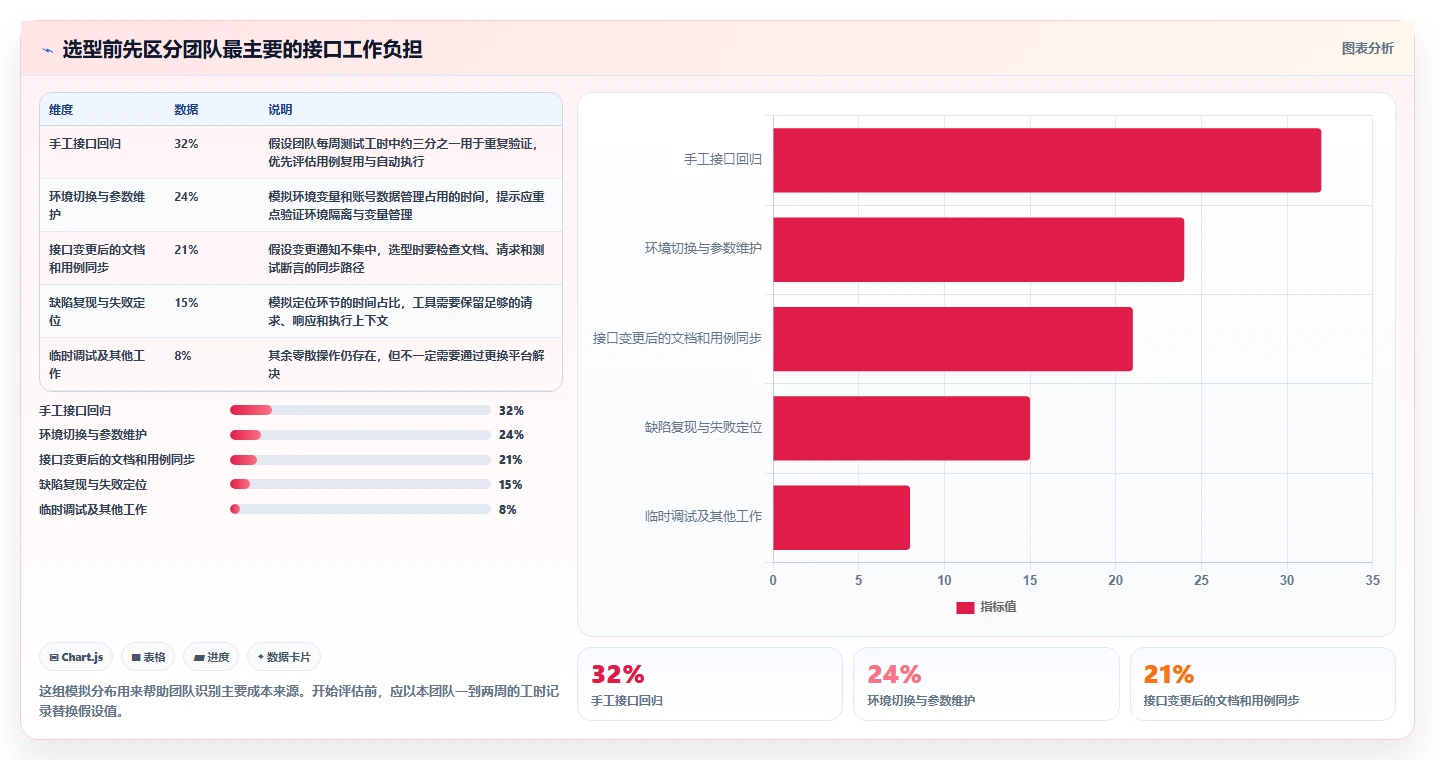
Task: Click the star icon in the 数据卡片 tag
Action: (260, 657)
